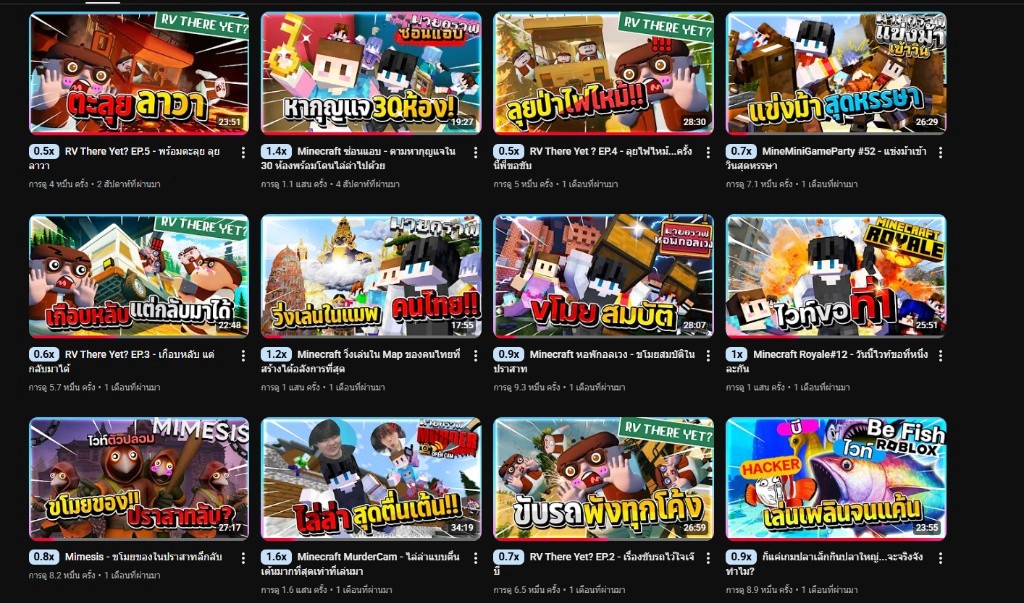Click the 0.5x badge on RV There Yet? EP.5
The image size is (1024, 603).
(x=44, y=151)
